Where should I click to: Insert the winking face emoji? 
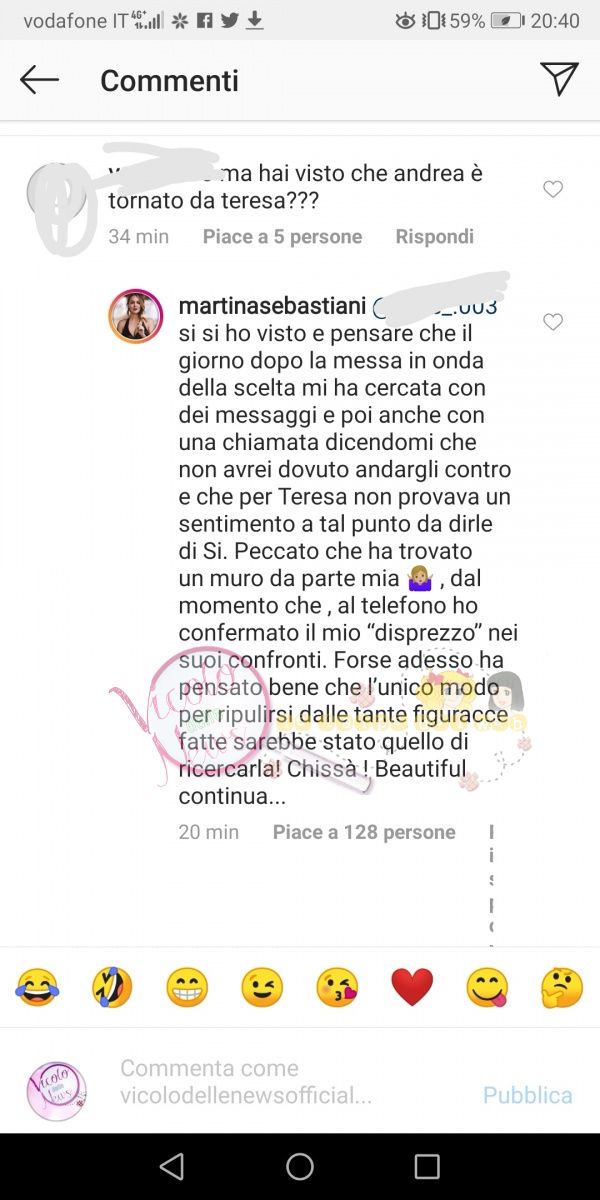[x=262, y=988]
